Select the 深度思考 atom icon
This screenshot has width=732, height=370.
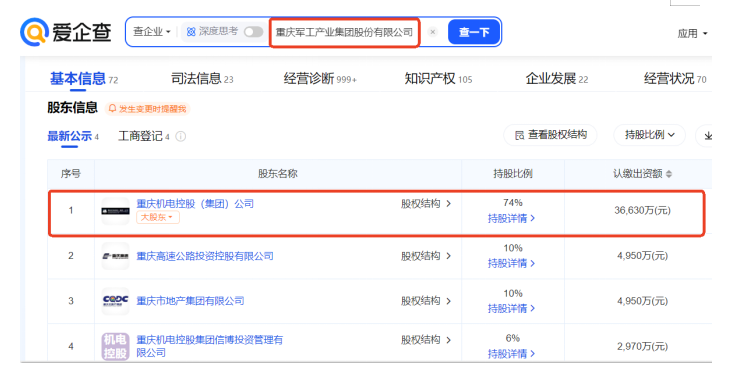coord(191,32)
